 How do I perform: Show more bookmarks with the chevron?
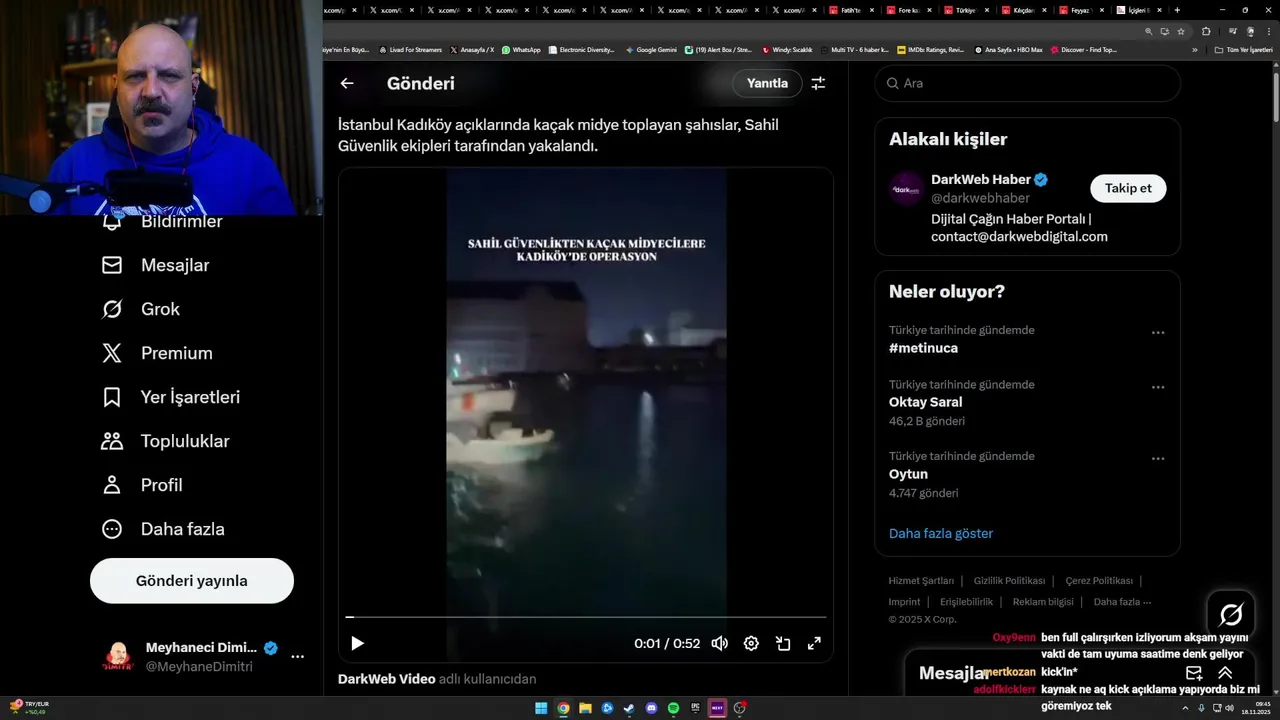pyautogui.click(x=1194, y=49)
